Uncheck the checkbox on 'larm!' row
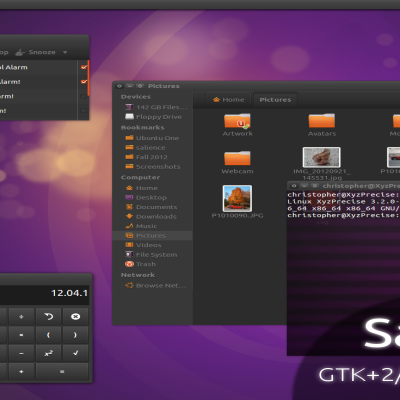This screenshot has height=400, width=400. pos(84,82)
